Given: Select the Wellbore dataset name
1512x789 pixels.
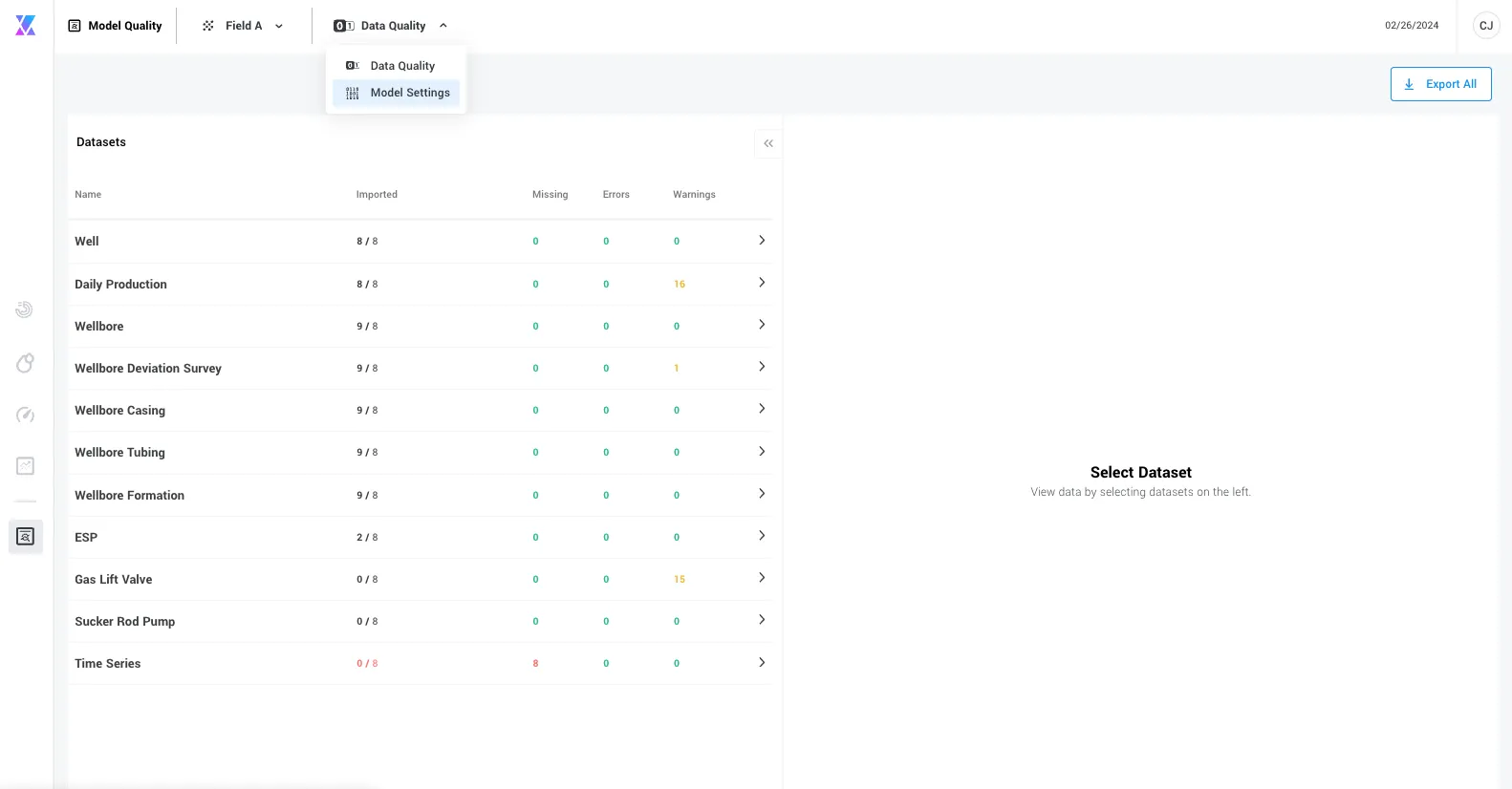Looking at the screenshot, I should pyautogui.click(x=99, y=327).
